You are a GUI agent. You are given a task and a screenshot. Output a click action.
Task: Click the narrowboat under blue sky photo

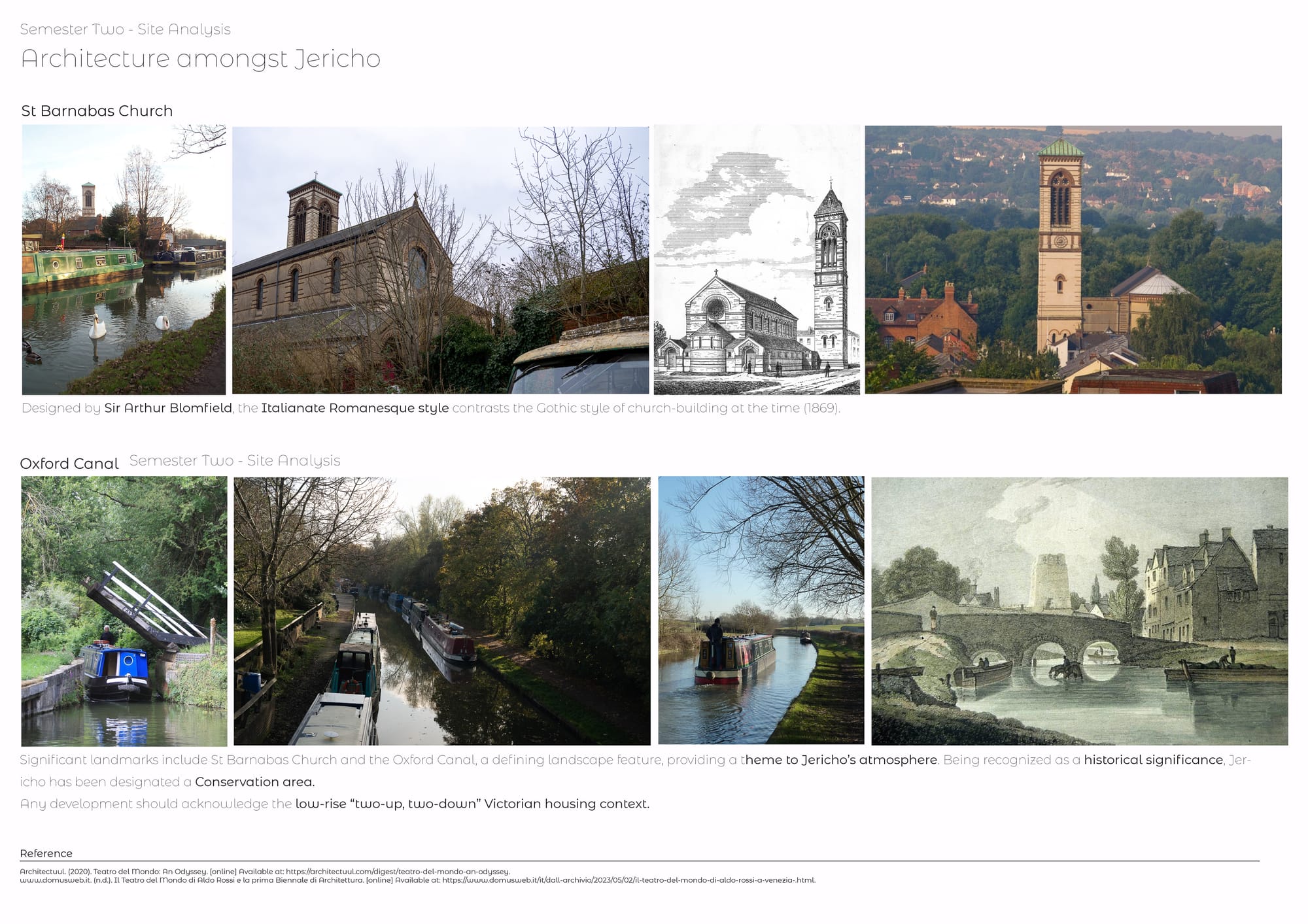761,611
